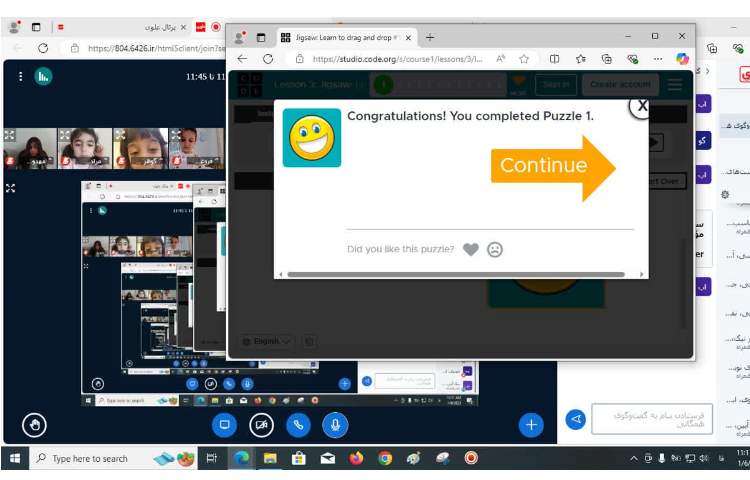Click the Windows taskbar search box
This screenshot has width=750, height=480.
pyautogui.click(x=88, y=458)
